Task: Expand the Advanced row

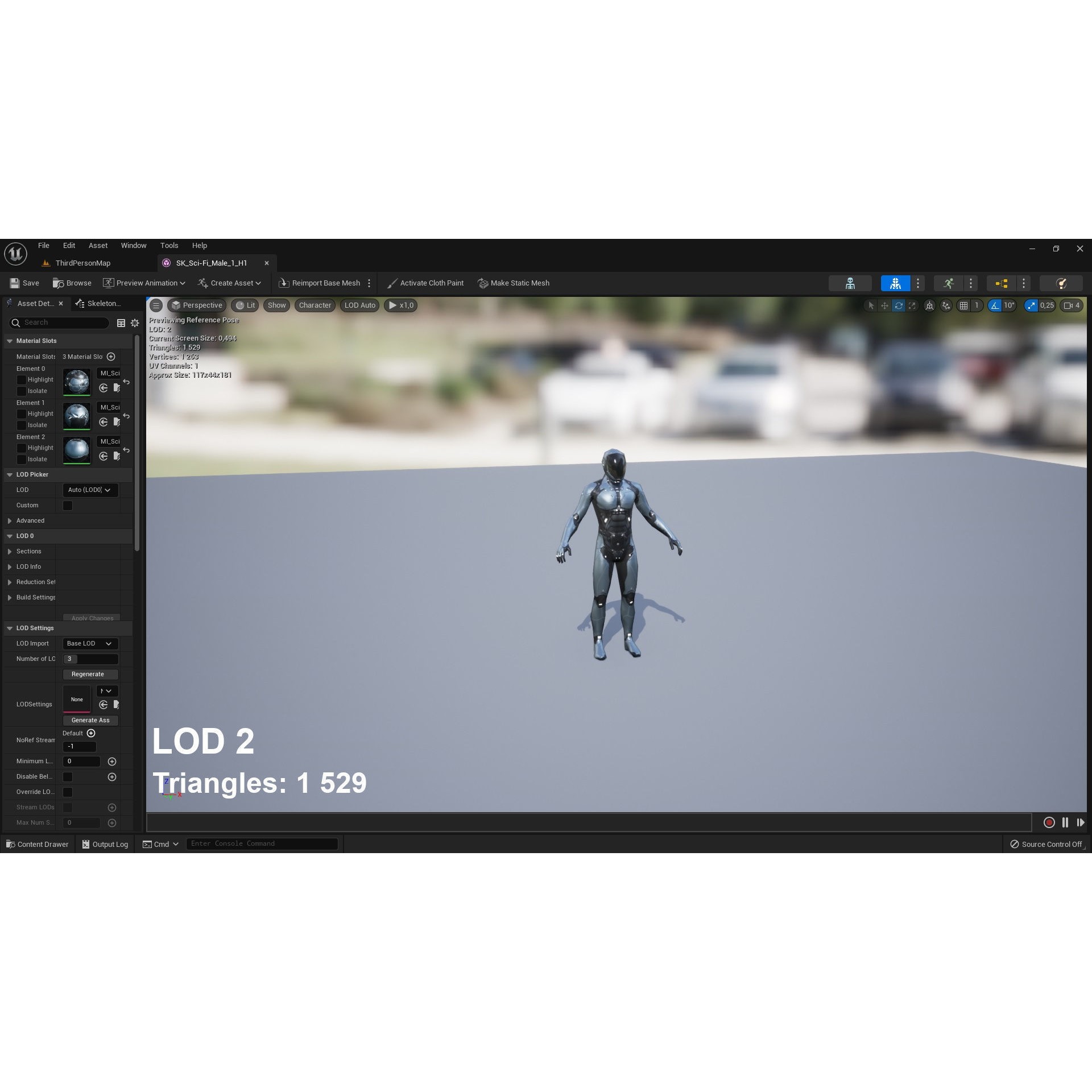Action: 10,521
